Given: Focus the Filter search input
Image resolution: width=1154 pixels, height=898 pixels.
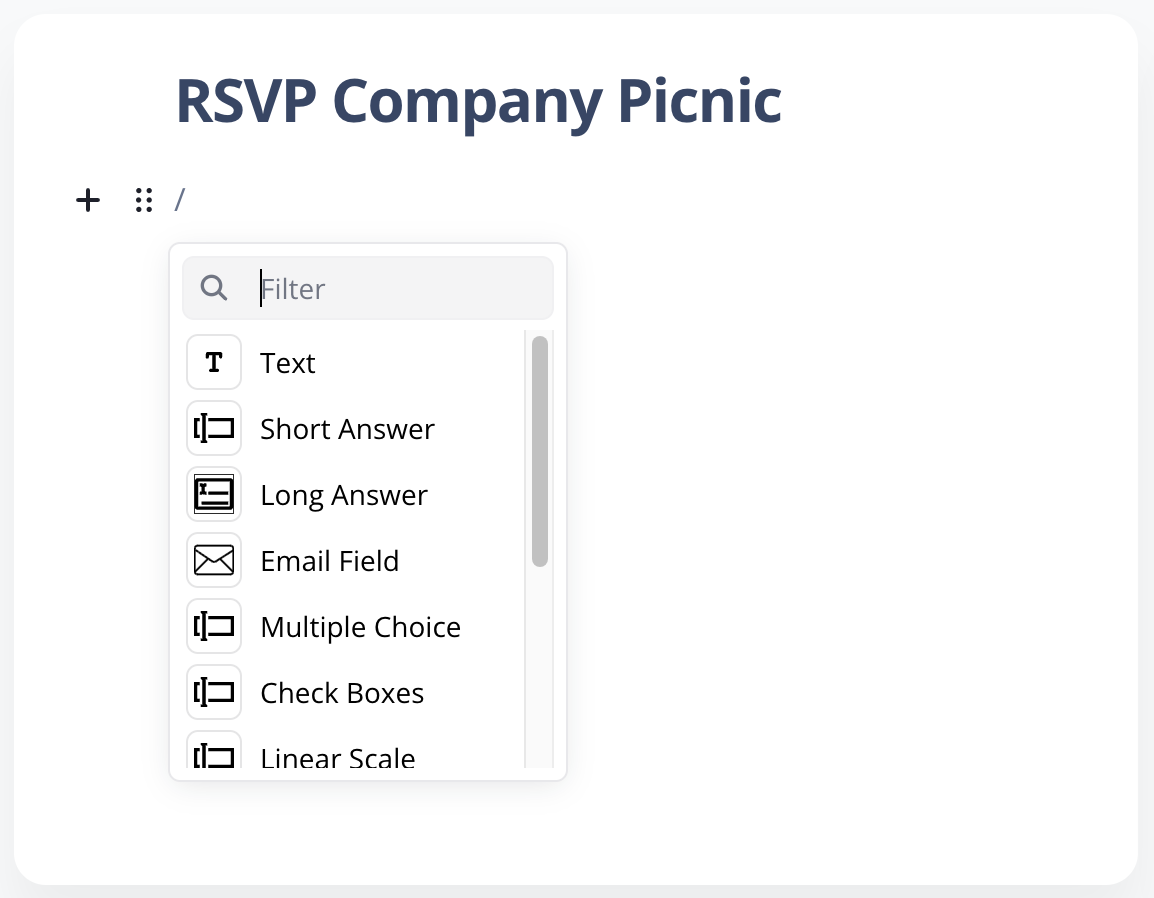Looking at the screenshot, I should tap(400, 289).
